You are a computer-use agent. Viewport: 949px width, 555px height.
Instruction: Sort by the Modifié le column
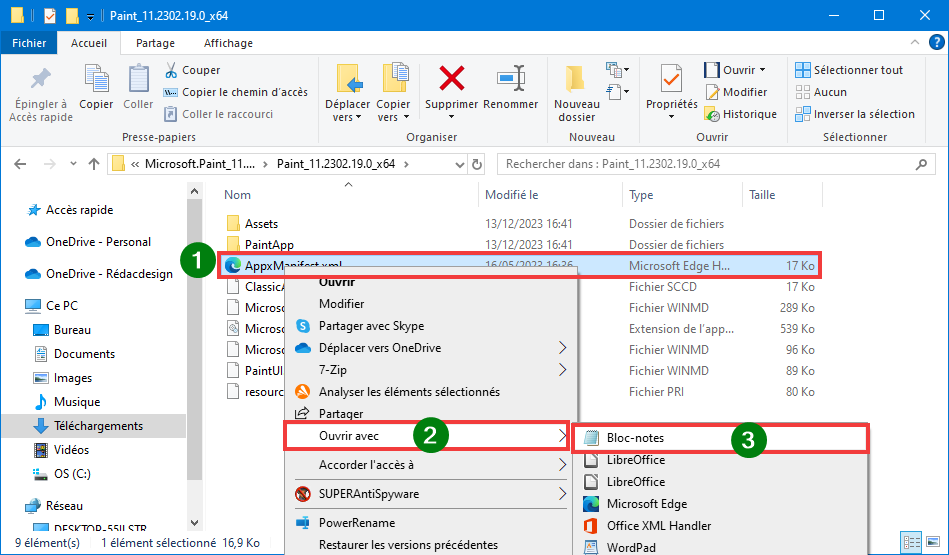(x=511, y=195)
